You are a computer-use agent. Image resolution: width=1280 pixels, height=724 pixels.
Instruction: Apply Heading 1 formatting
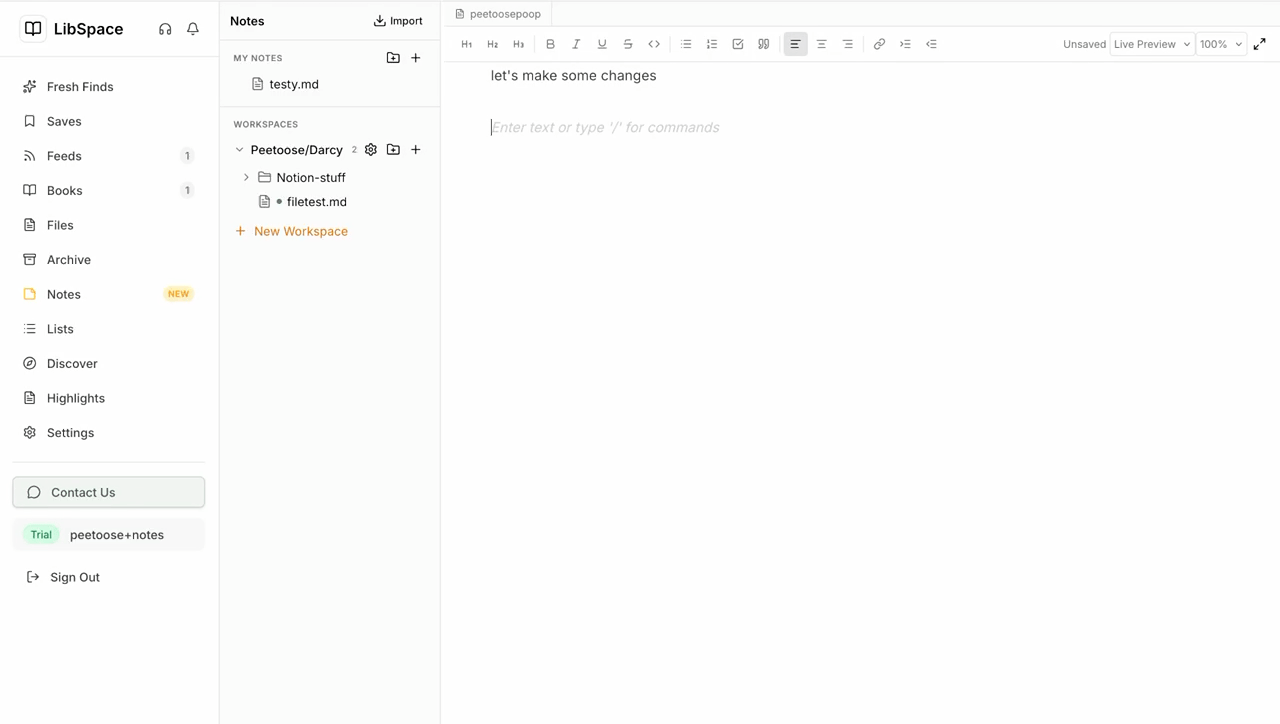[466, 44]
